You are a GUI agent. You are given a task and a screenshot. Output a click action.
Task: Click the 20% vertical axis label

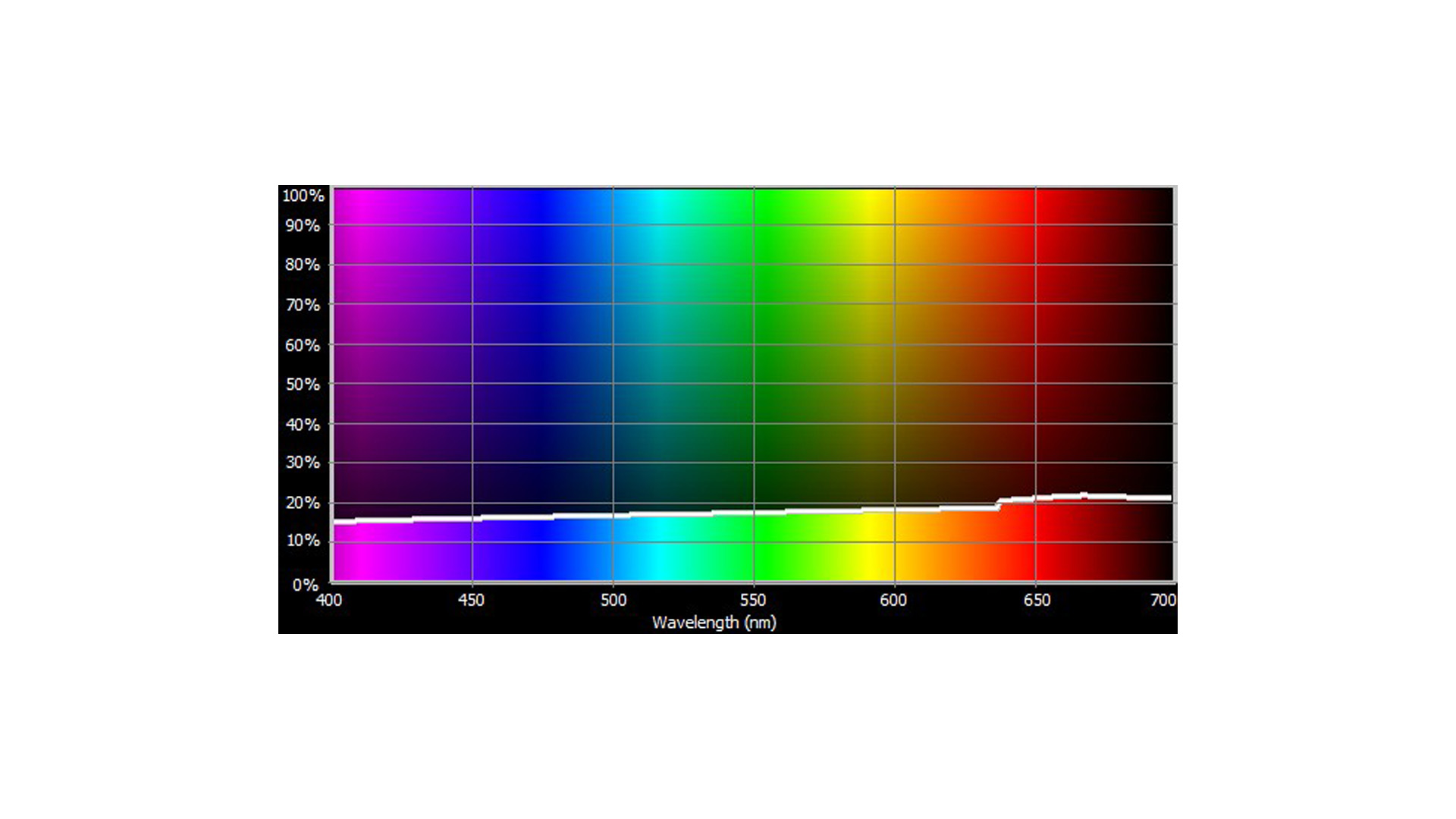pos(303,503)
